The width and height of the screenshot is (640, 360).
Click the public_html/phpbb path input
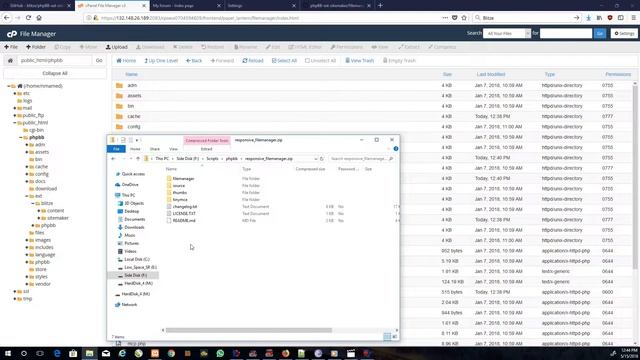(54, 60)
